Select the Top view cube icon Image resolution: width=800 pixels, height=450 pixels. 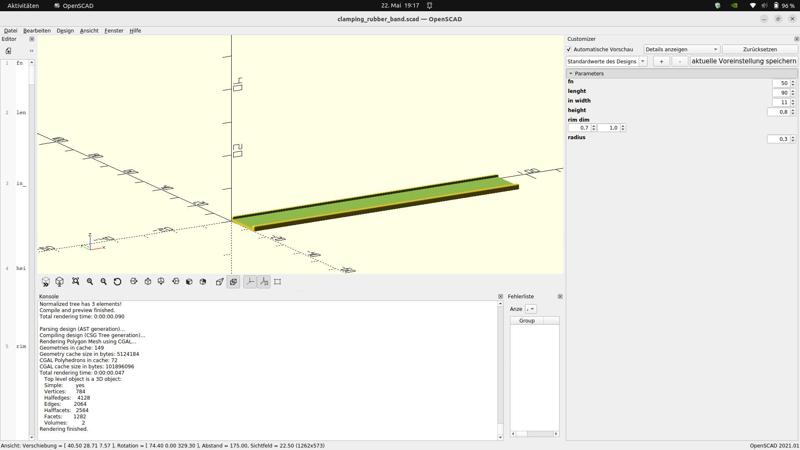[147, 282]
